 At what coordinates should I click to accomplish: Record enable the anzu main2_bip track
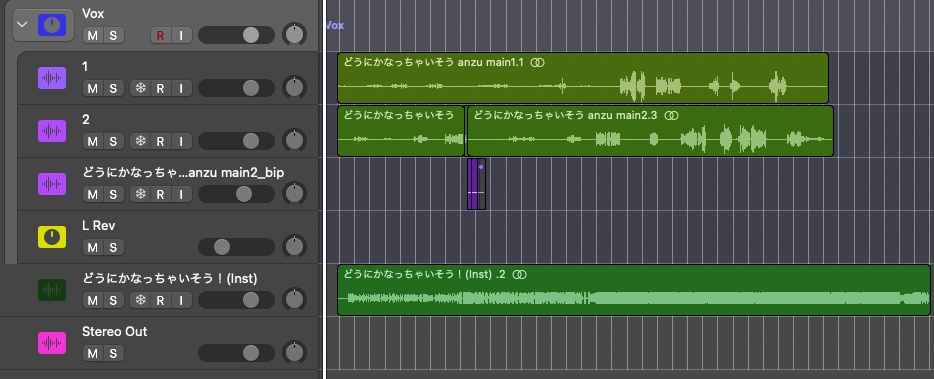(x=160, y=194)
